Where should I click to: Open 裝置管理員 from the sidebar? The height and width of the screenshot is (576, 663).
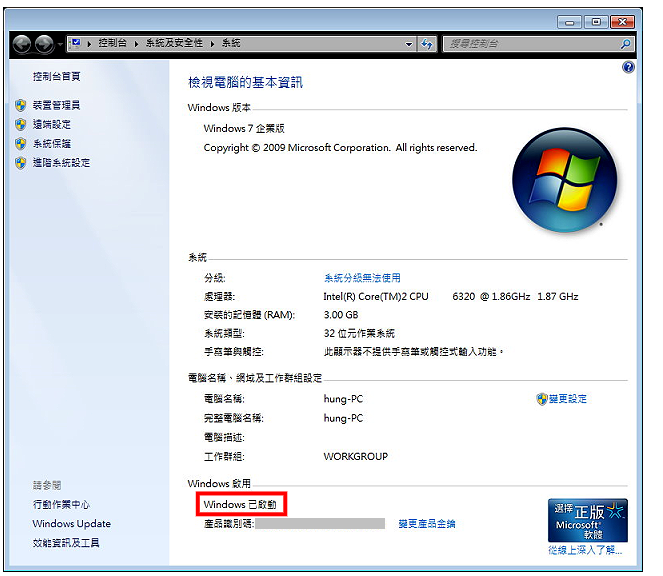[x=56, y=105]
